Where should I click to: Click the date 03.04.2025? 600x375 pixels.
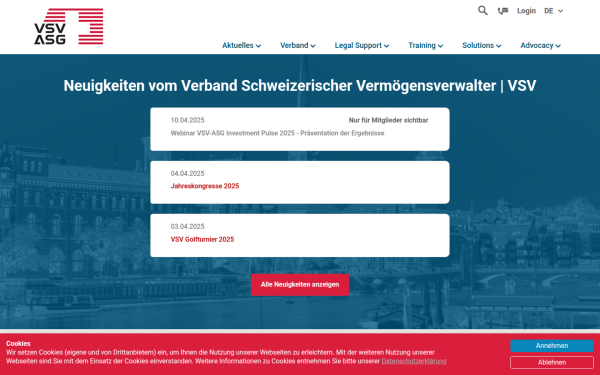[x=188, y=227]
